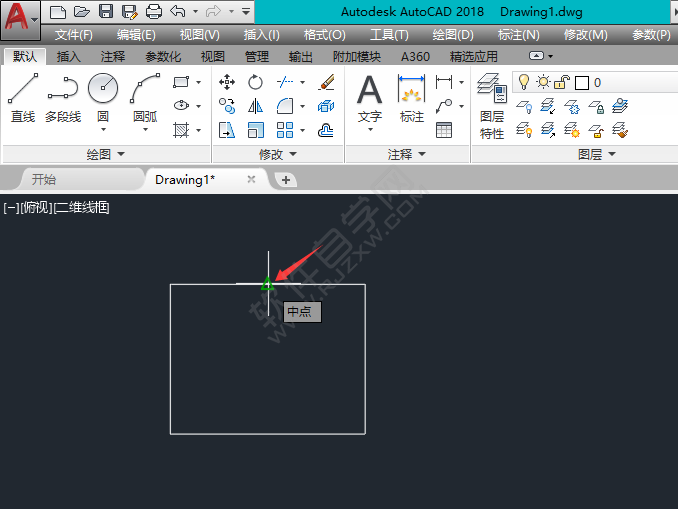Toggle layer freeze sun icon
Screen dimensions: 678x509
pos(543,82)
